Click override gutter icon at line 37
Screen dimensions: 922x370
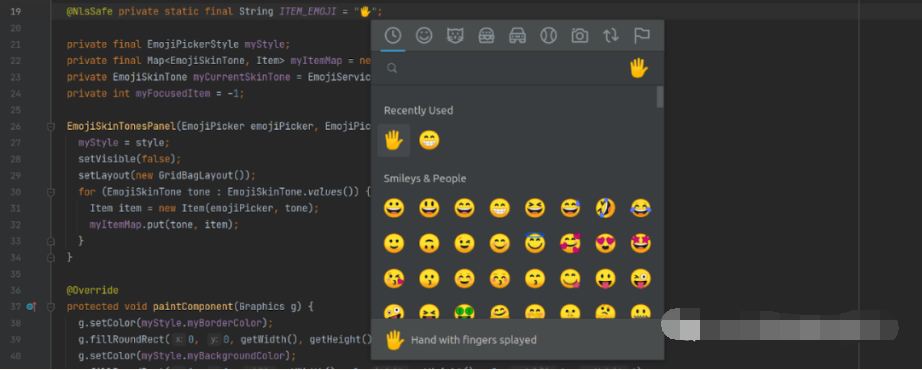[x=31, y=306]
